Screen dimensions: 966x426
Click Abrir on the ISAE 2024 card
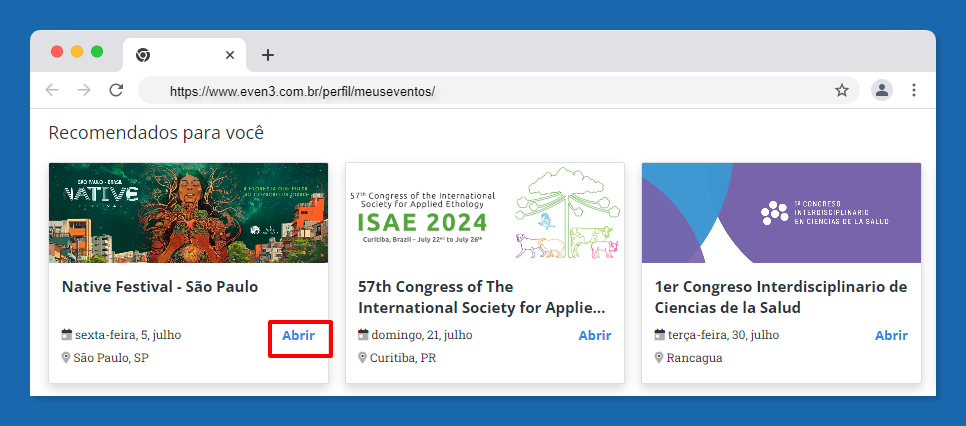click(x=595, y=336)
